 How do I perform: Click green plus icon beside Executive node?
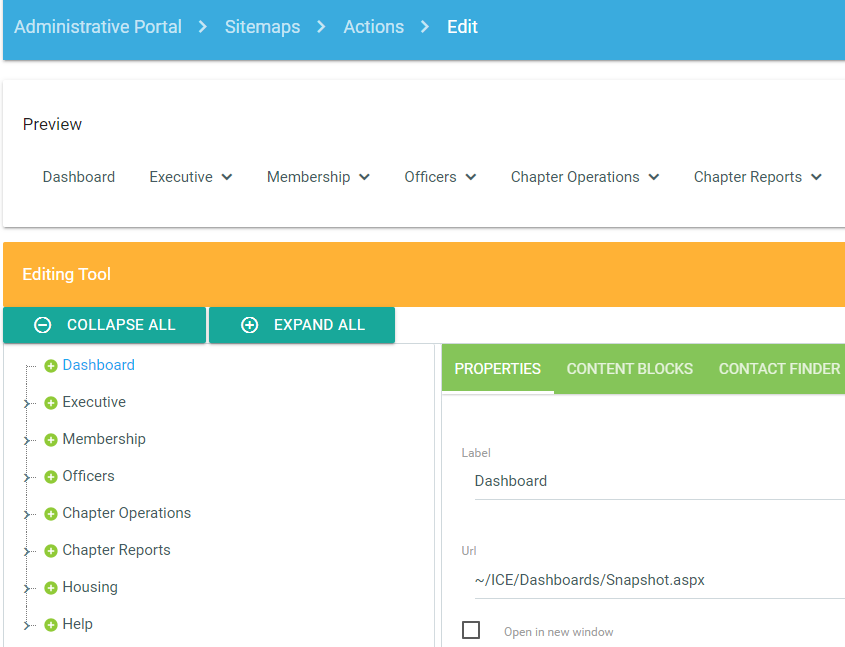51,403
